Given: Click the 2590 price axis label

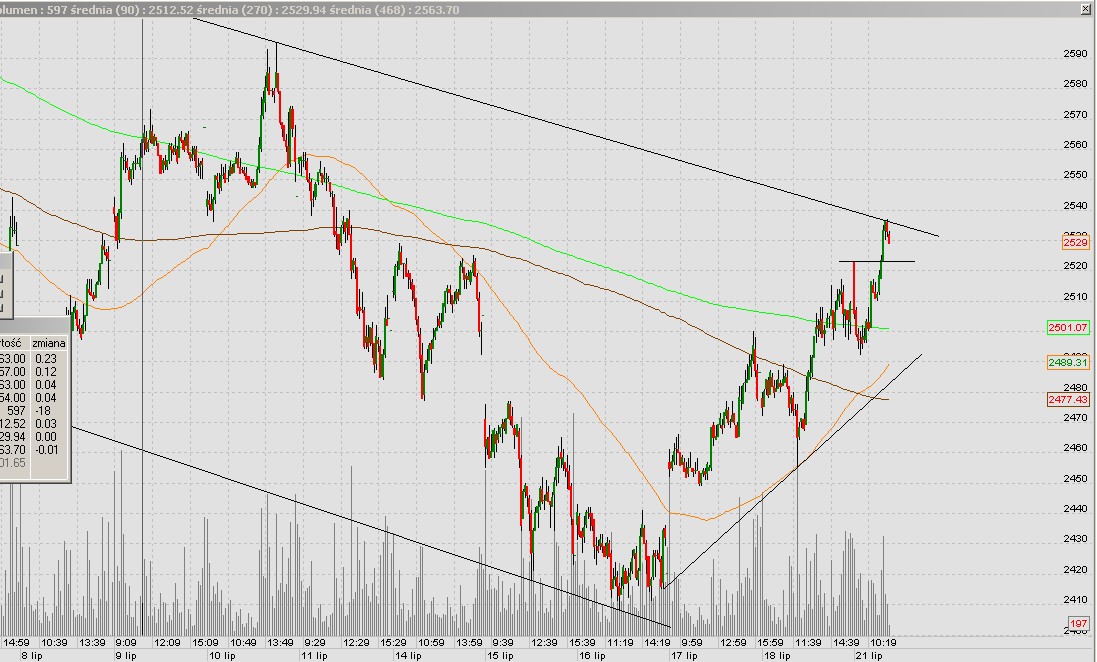Looking at the screenshot, I should [x=1075, y=53].
